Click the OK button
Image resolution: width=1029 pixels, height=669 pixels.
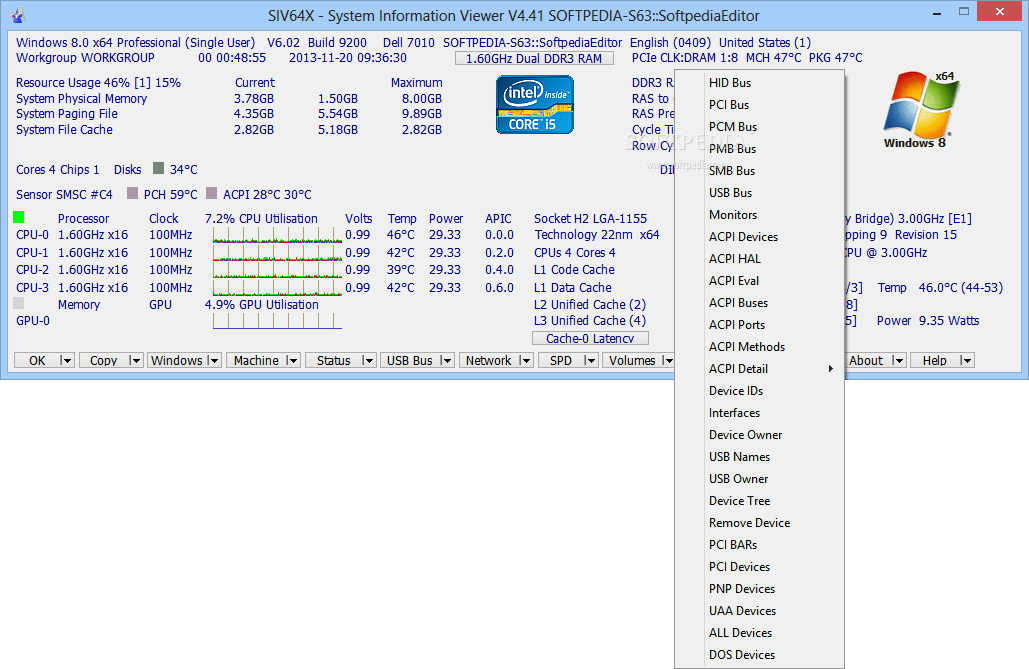(x=37, y=360)
